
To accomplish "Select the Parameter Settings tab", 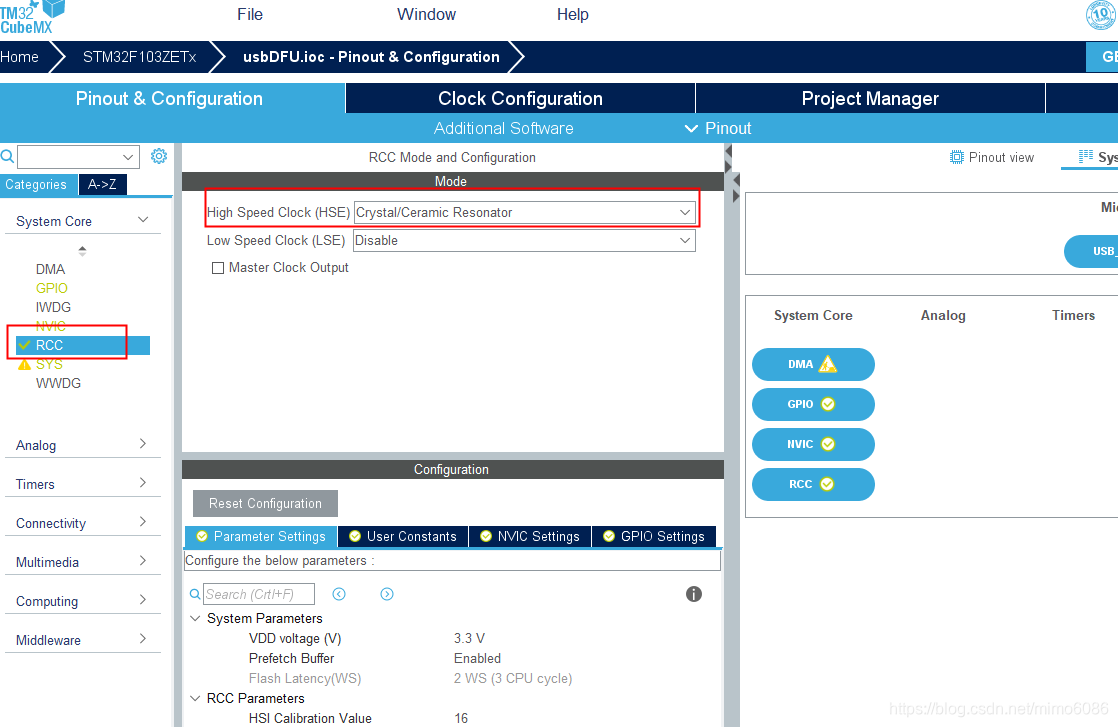I will pyautogui.click(x=262, y=536).
